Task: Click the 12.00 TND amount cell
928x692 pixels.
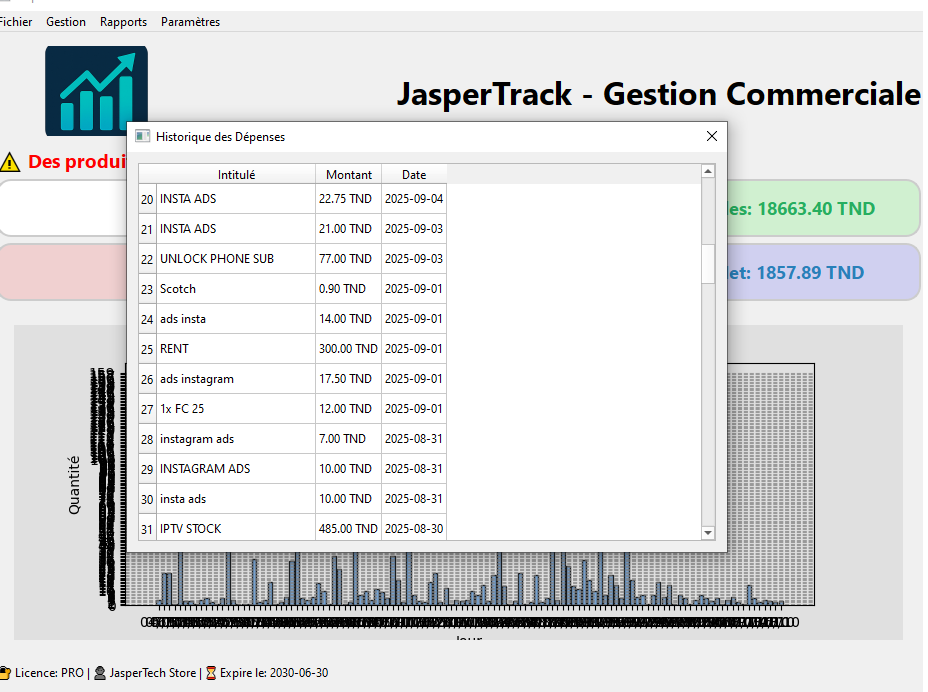Action: [349, 409]
